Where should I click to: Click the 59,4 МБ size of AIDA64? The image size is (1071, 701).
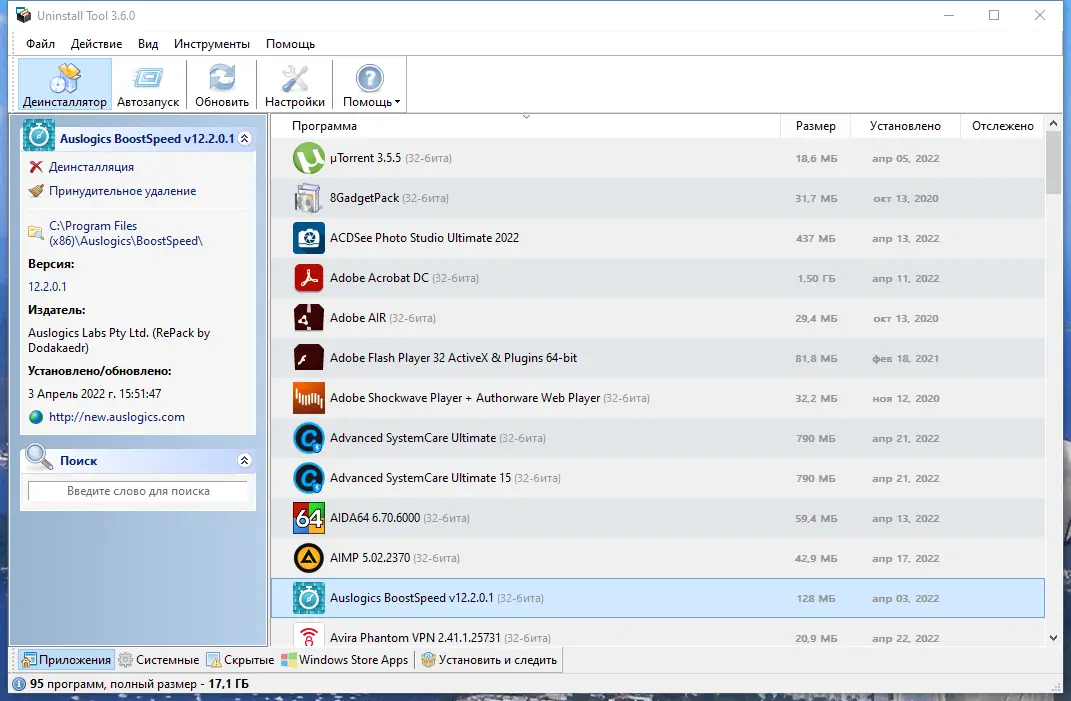816,519
